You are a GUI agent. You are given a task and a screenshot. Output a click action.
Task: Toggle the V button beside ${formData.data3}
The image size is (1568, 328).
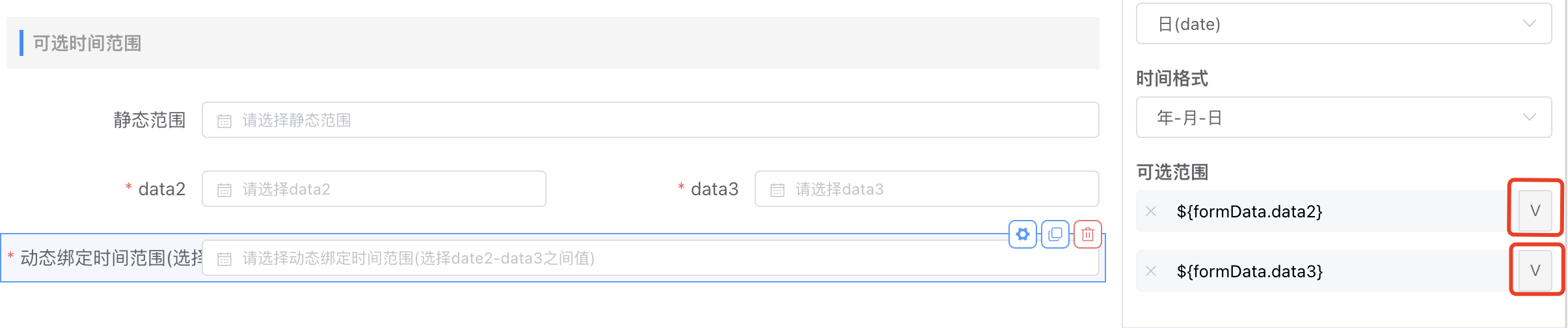(x=1535, y=271)
